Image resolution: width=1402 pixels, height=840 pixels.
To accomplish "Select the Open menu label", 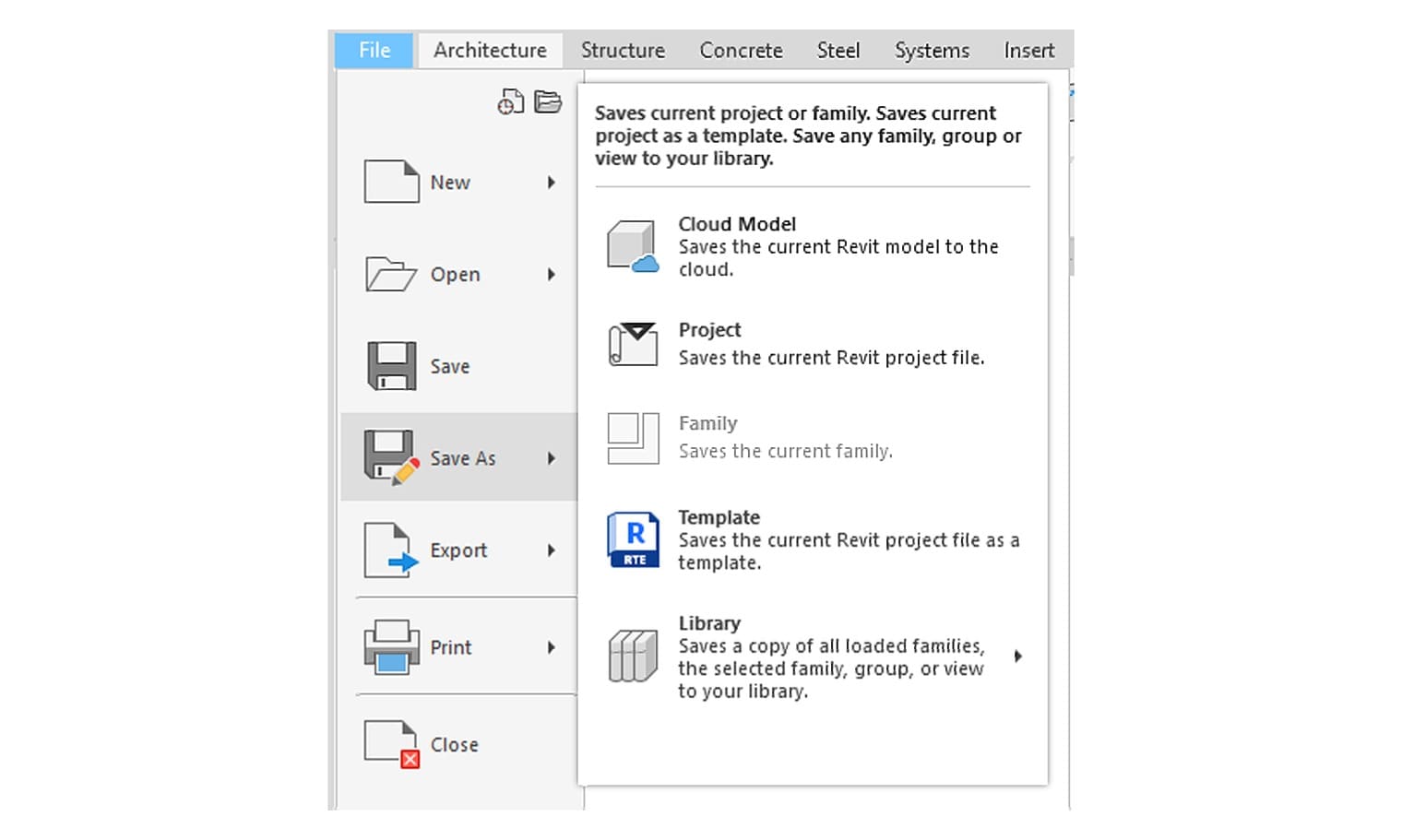I will pos(455,275).
